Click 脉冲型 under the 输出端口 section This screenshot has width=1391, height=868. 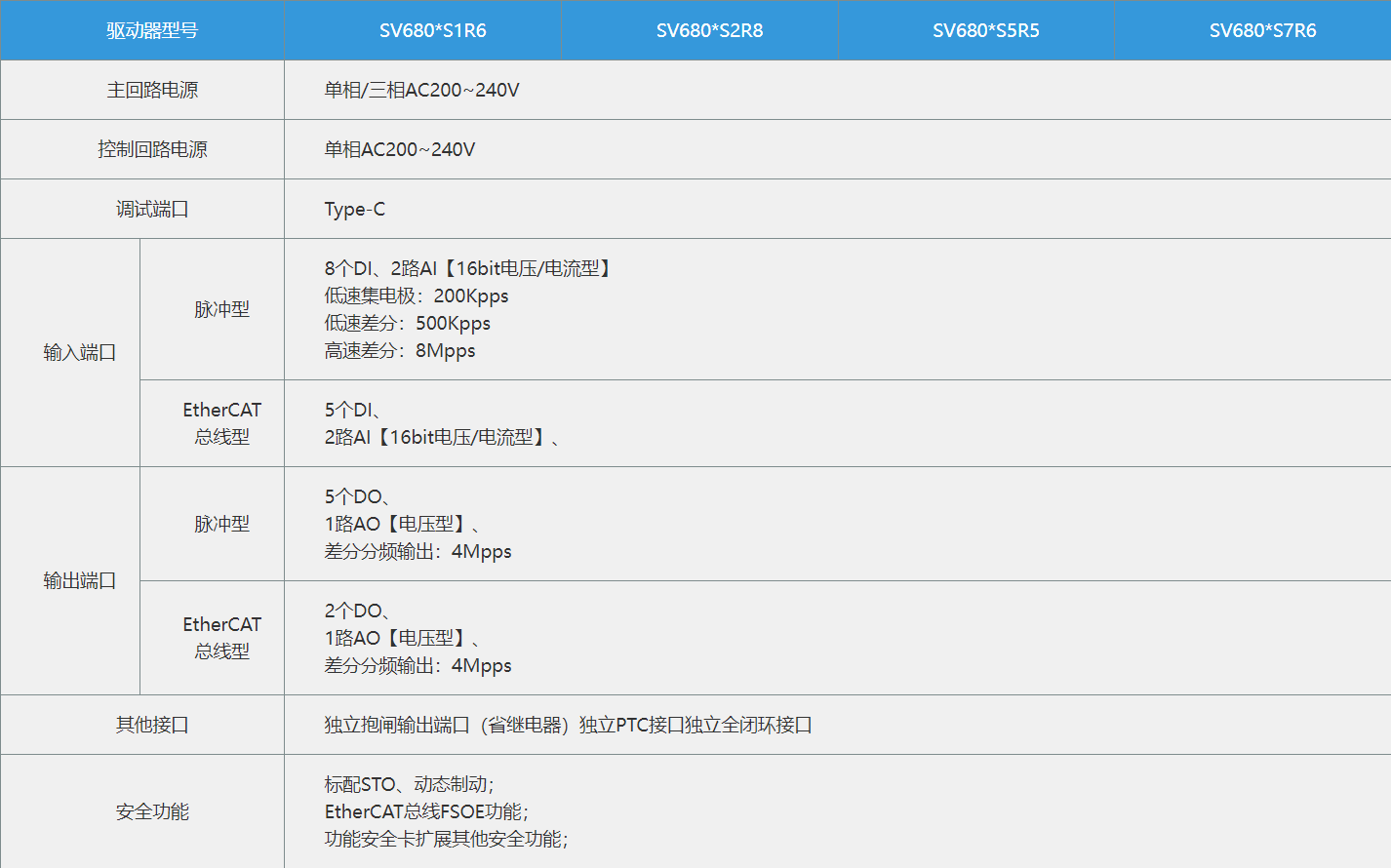point(221,524)
